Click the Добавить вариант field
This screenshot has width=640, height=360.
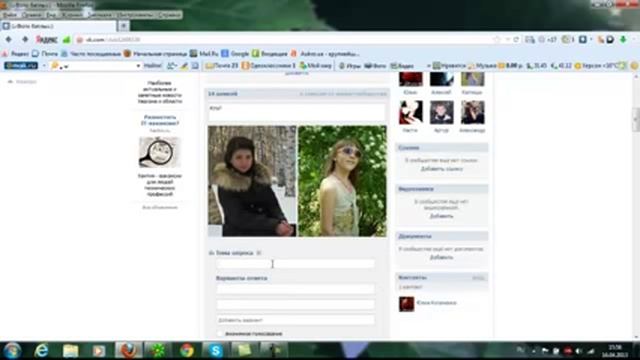pos(295,320)
